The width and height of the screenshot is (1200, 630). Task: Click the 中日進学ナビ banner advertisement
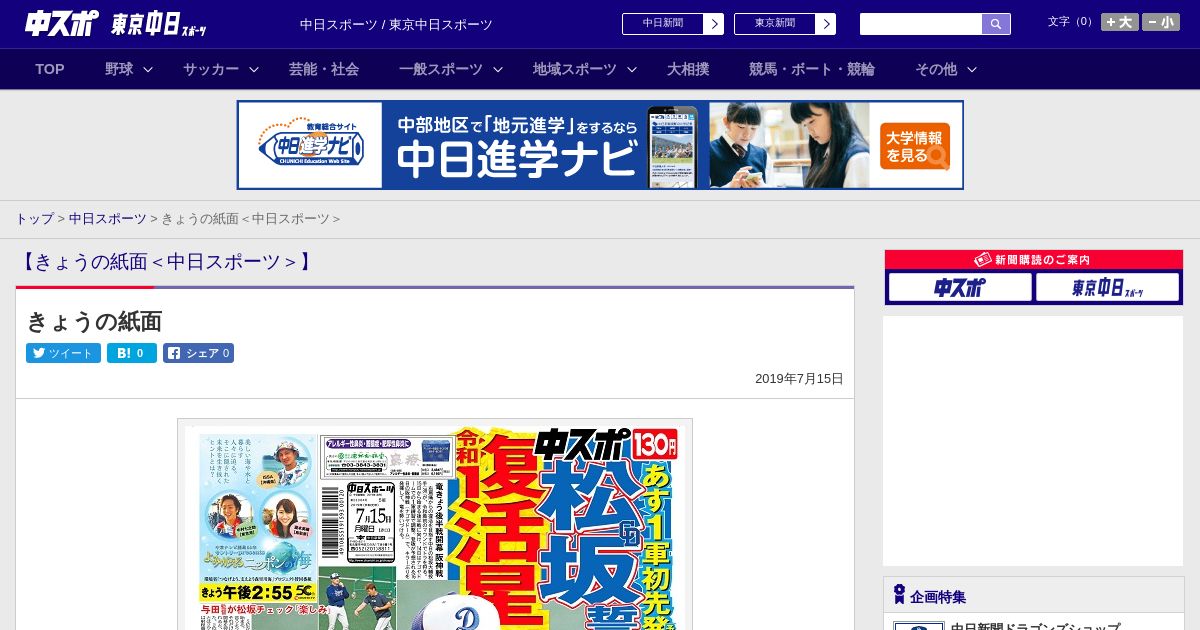point(600,145)
